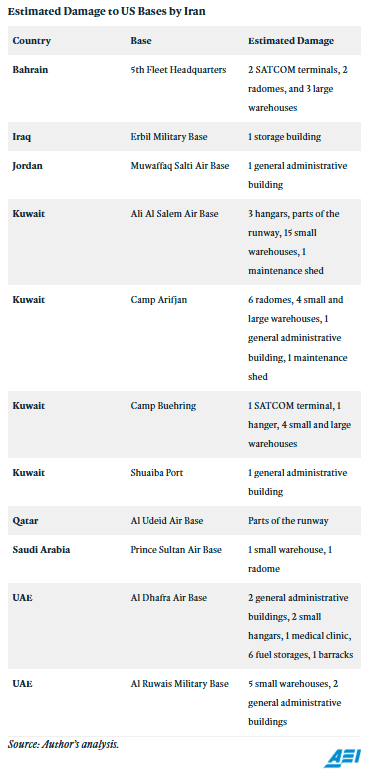Click the table title Estimated Damage to US Bases
The image size is (388, 778).
[107, 12]
